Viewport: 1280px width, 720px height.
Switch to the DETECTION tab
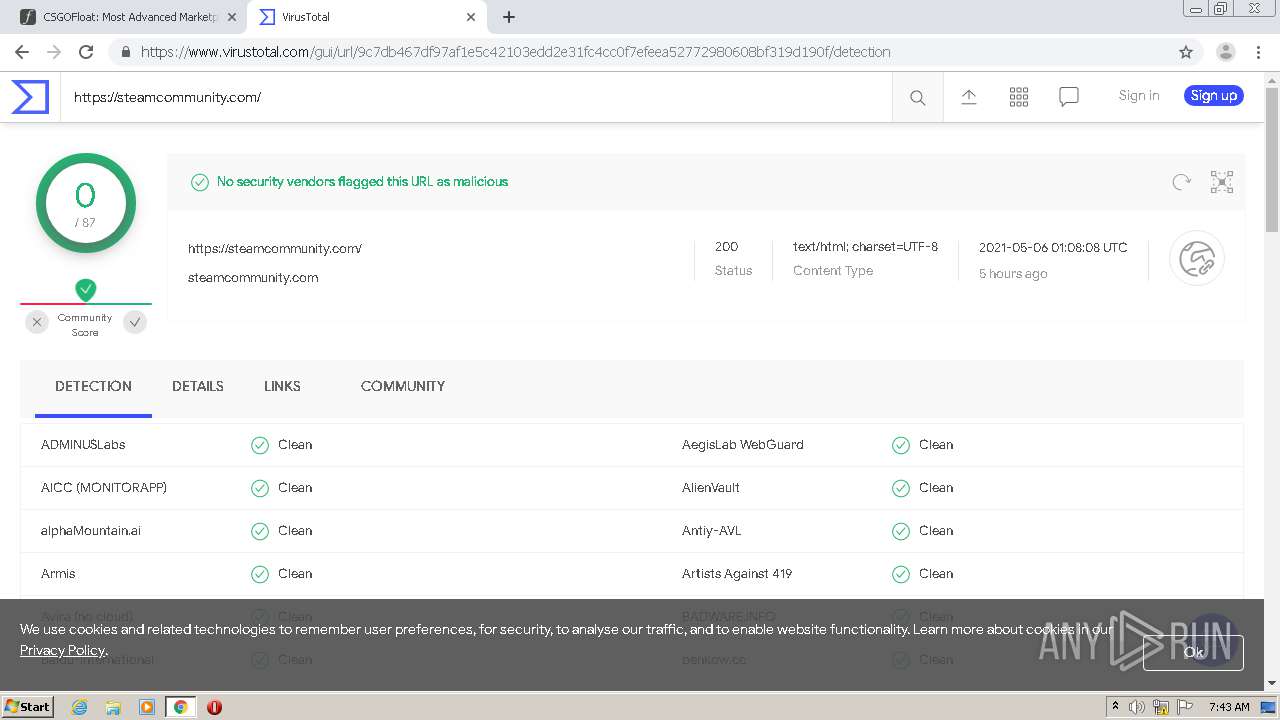(93, 387)
